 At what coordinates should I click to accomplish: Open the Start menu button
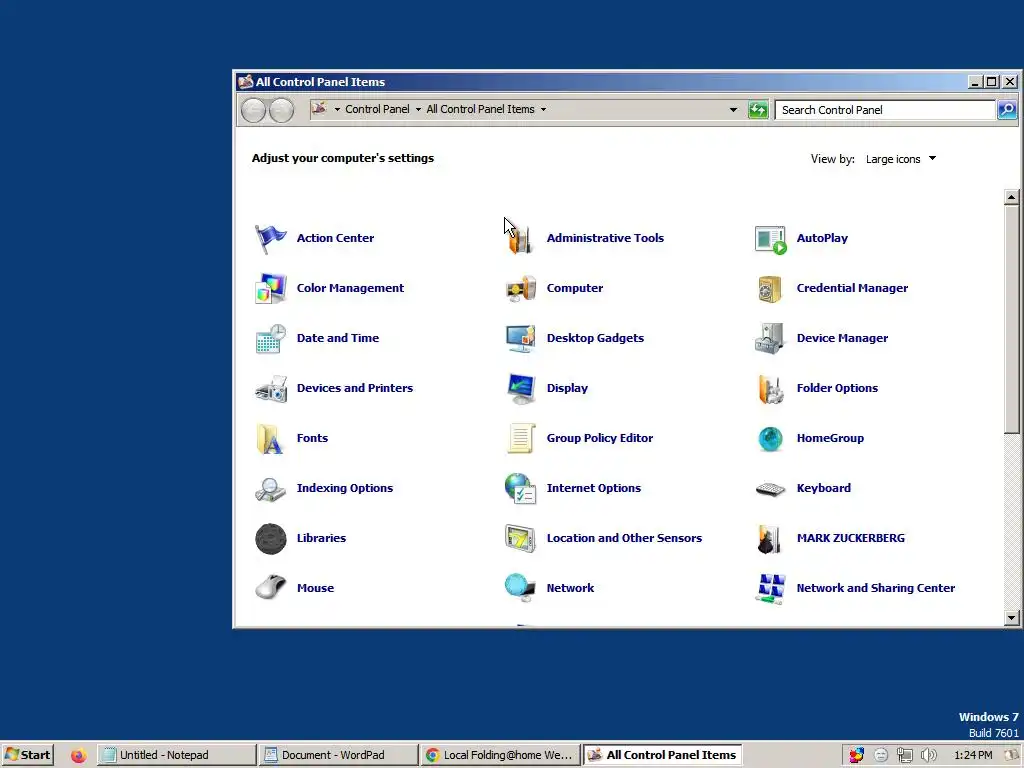click(27, 755)
